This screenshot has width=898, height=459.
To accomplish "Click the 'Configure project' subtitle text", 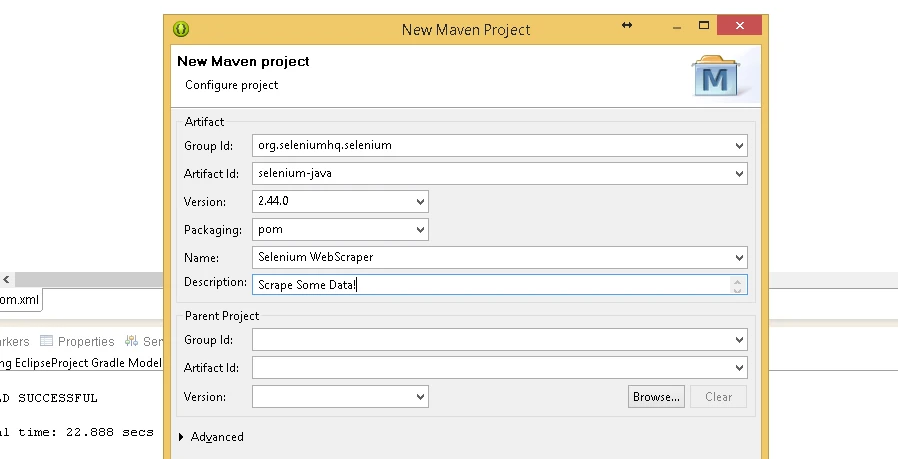I will tap(231, 85).
